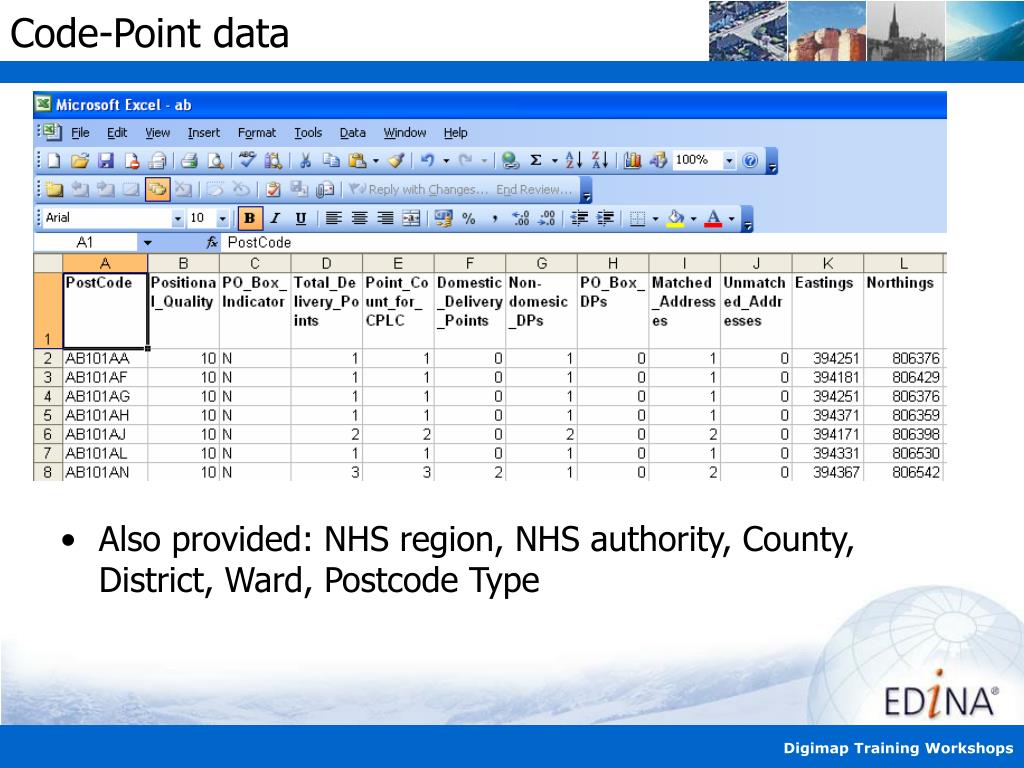Open the Insert menu
This screenshot has width=1024, height=768.
tap(204, 133)
